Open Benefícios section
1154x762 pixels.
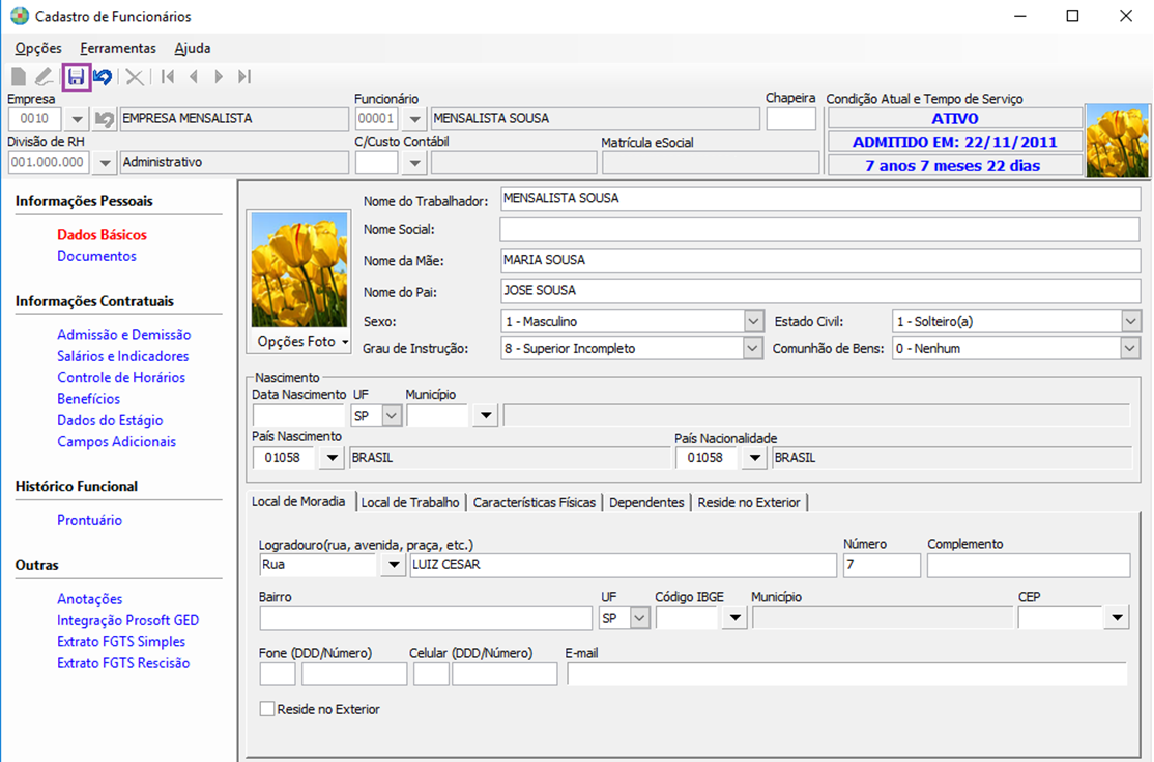(x=88, y=399)
